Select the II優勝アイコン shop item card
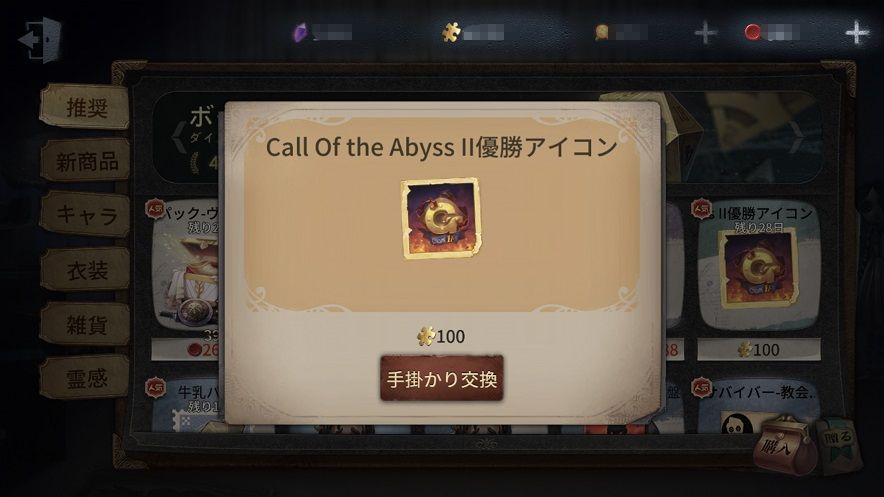This screenshot has width=884, height=497. coord(758,265)
